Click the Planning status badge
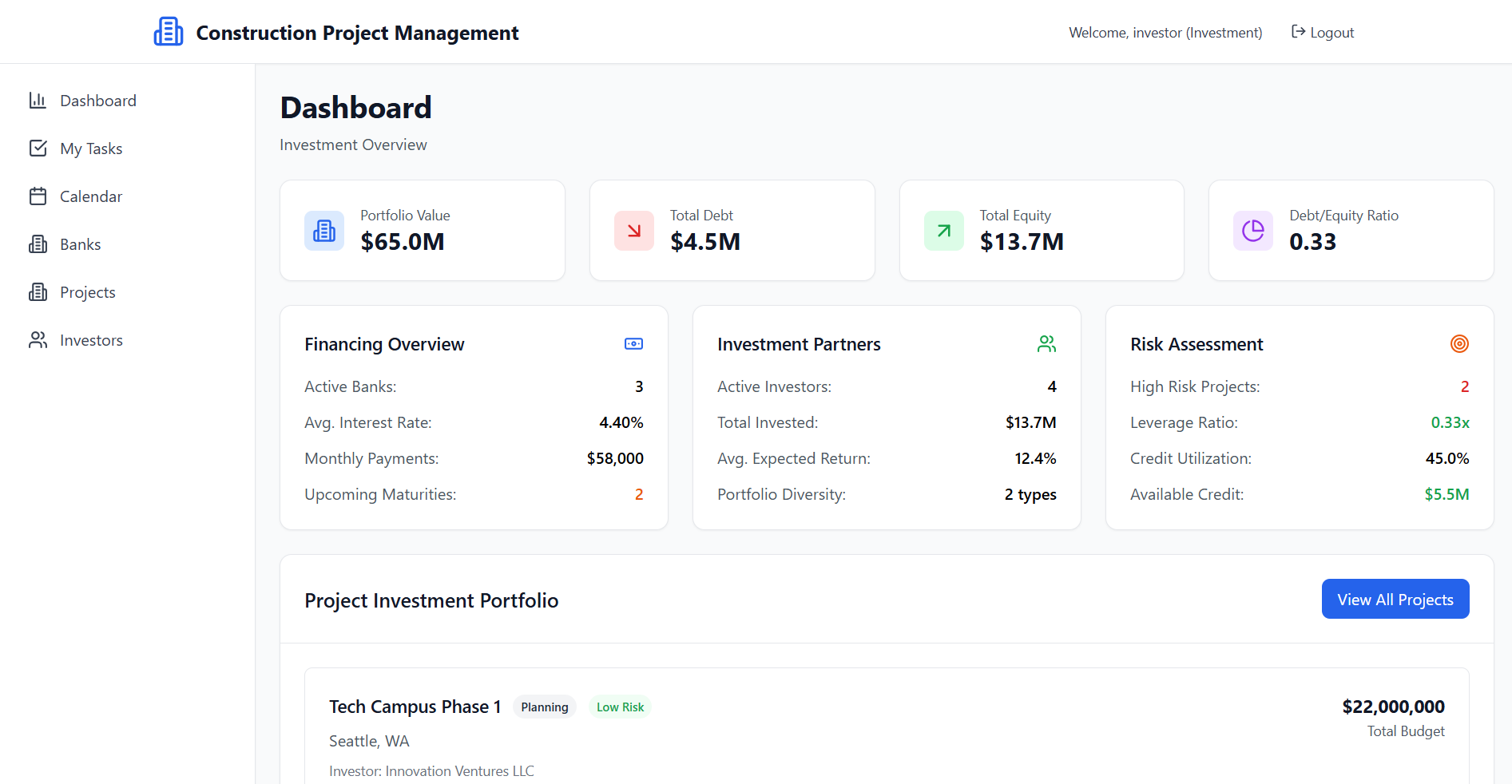Image resolution: width=1512 pixels, height=784 pixels. point(545,707)
